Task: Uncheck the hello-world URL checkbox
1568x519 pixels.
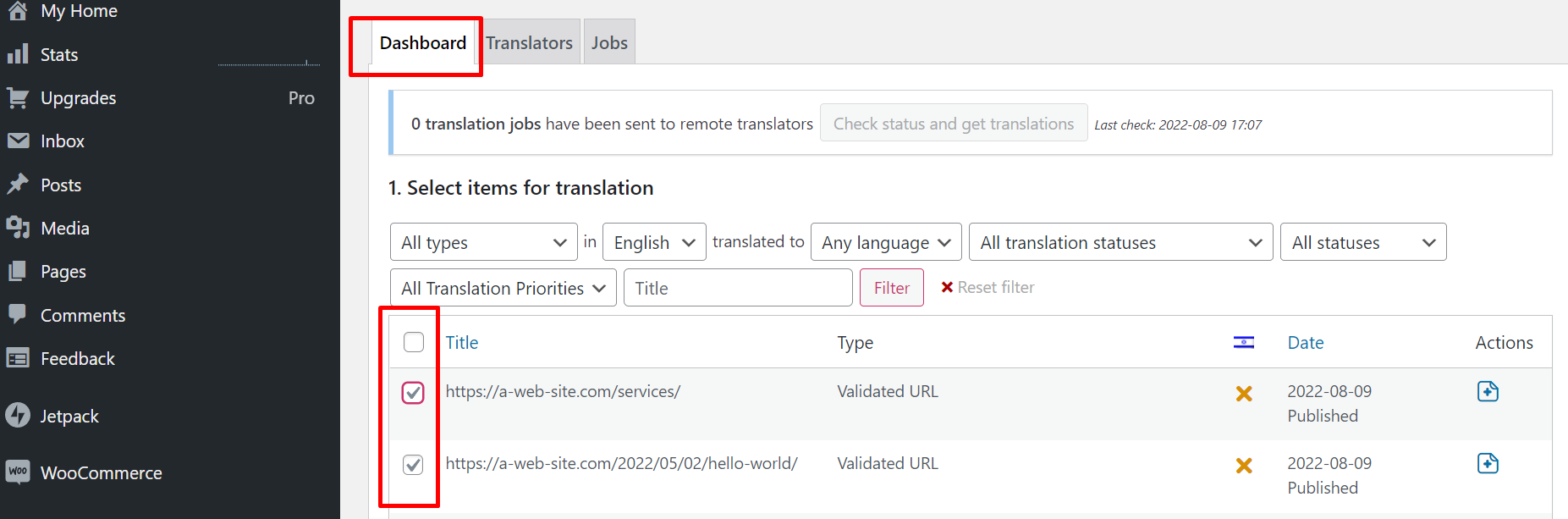Action: [413, 465]
